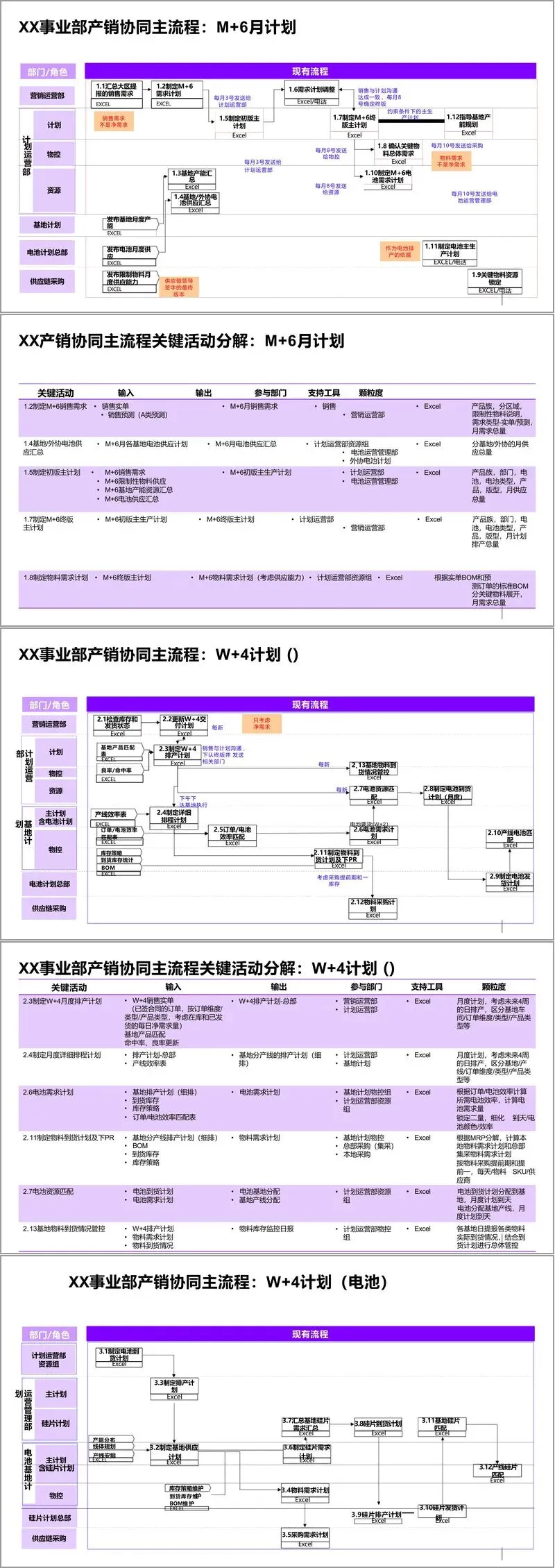
Task: Select cell 'M+6月电池供应汇总'
Action: click(x=246, y=444)
